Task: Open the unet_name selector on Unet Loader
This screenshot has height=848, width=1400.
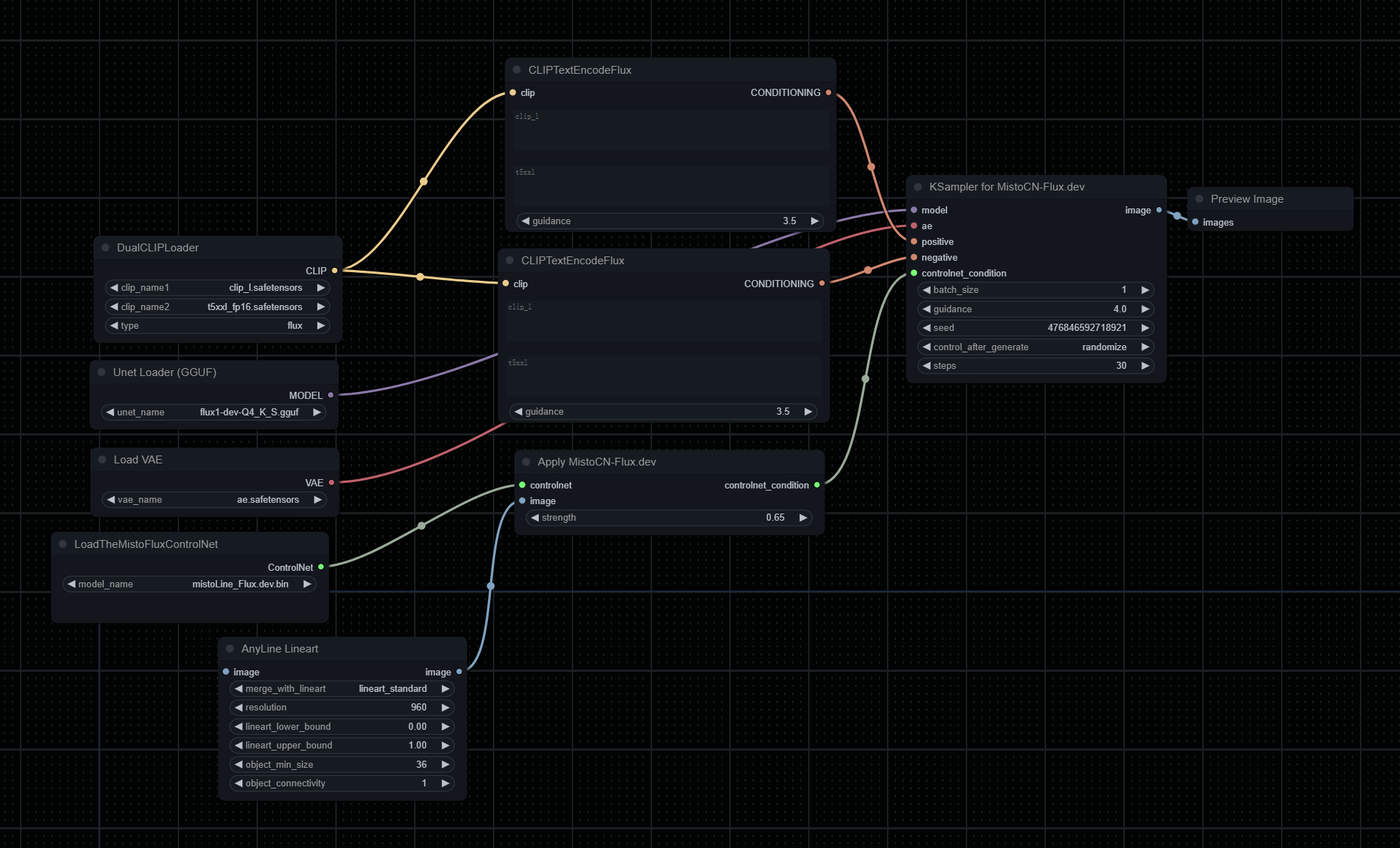Action: pyautogui.click(x=214, y=412)
